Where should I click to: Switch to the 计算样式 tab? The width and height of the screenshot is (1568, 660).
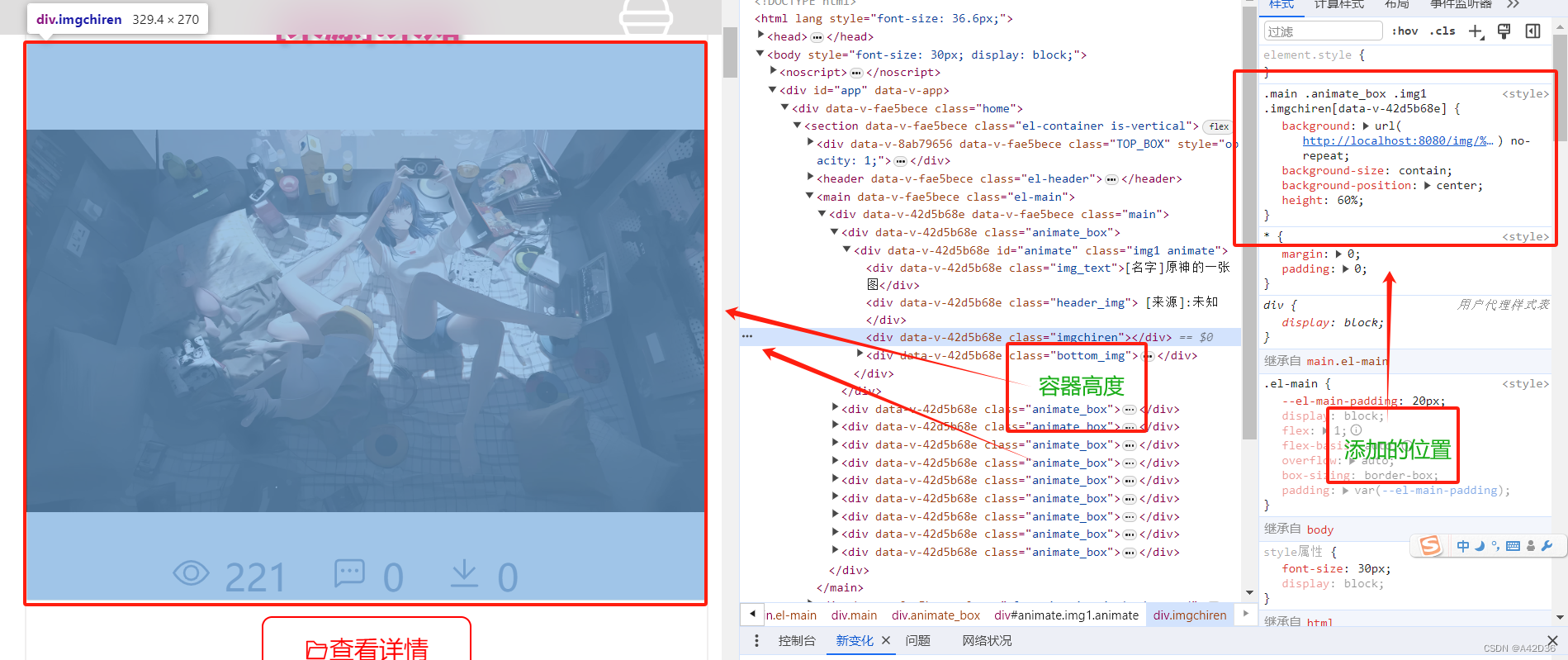point(1338,4)
